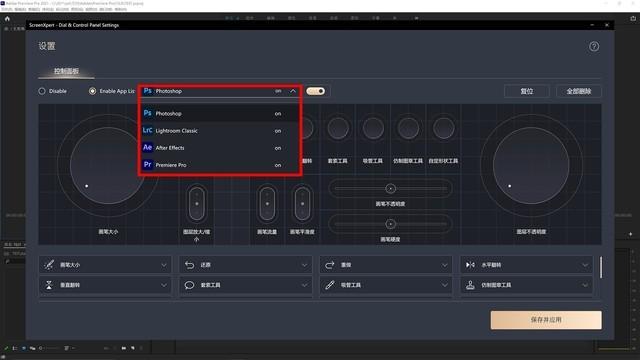The image size is (640, 360).
Task: Toggle the Photoshop on/off switch
Action: coord(316,91)
